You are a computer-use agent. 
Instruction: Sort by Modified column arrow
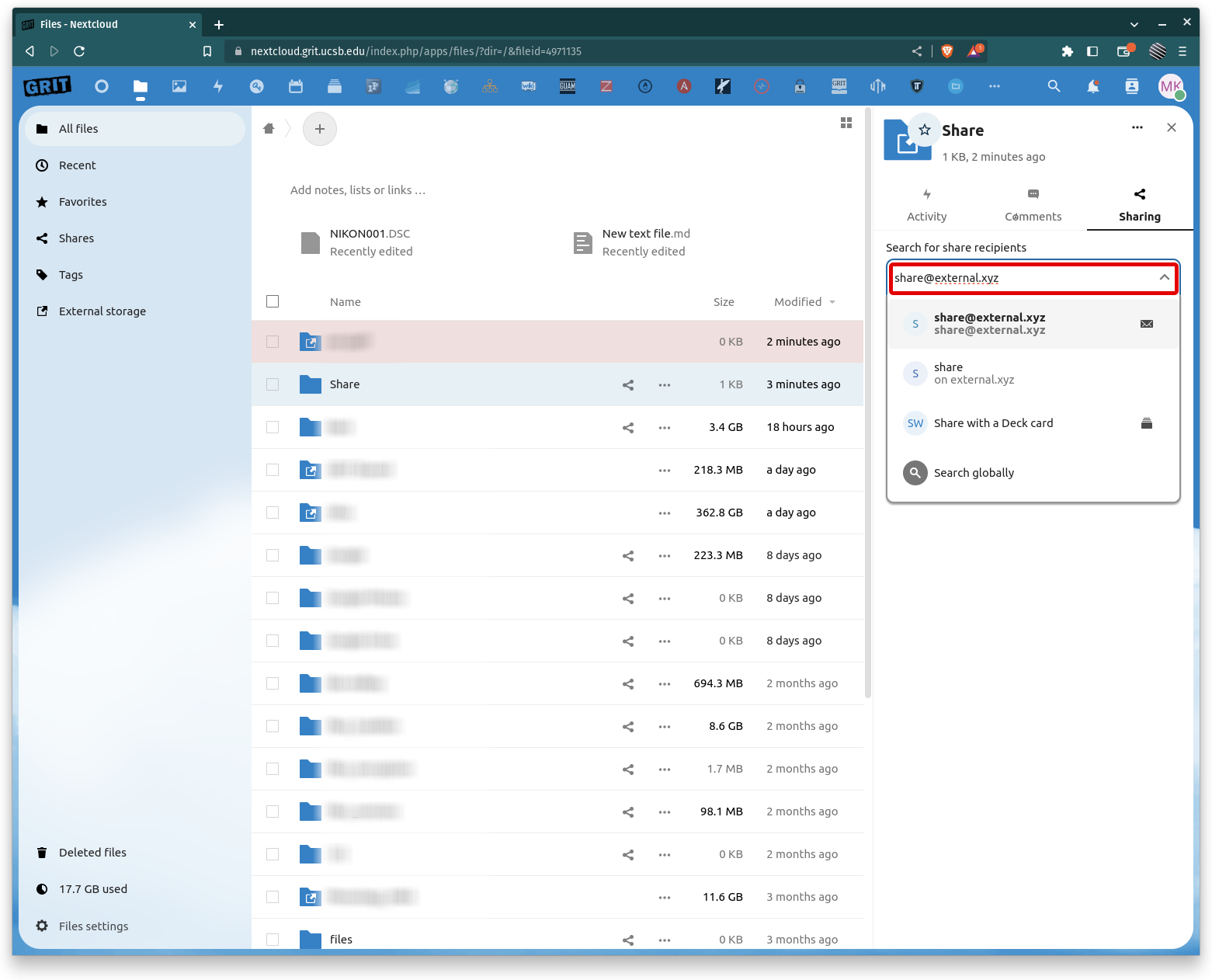click(832, 302)
